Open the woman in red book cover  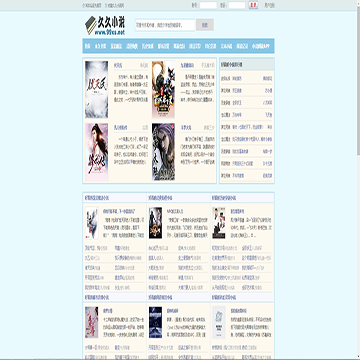point(96,152)
